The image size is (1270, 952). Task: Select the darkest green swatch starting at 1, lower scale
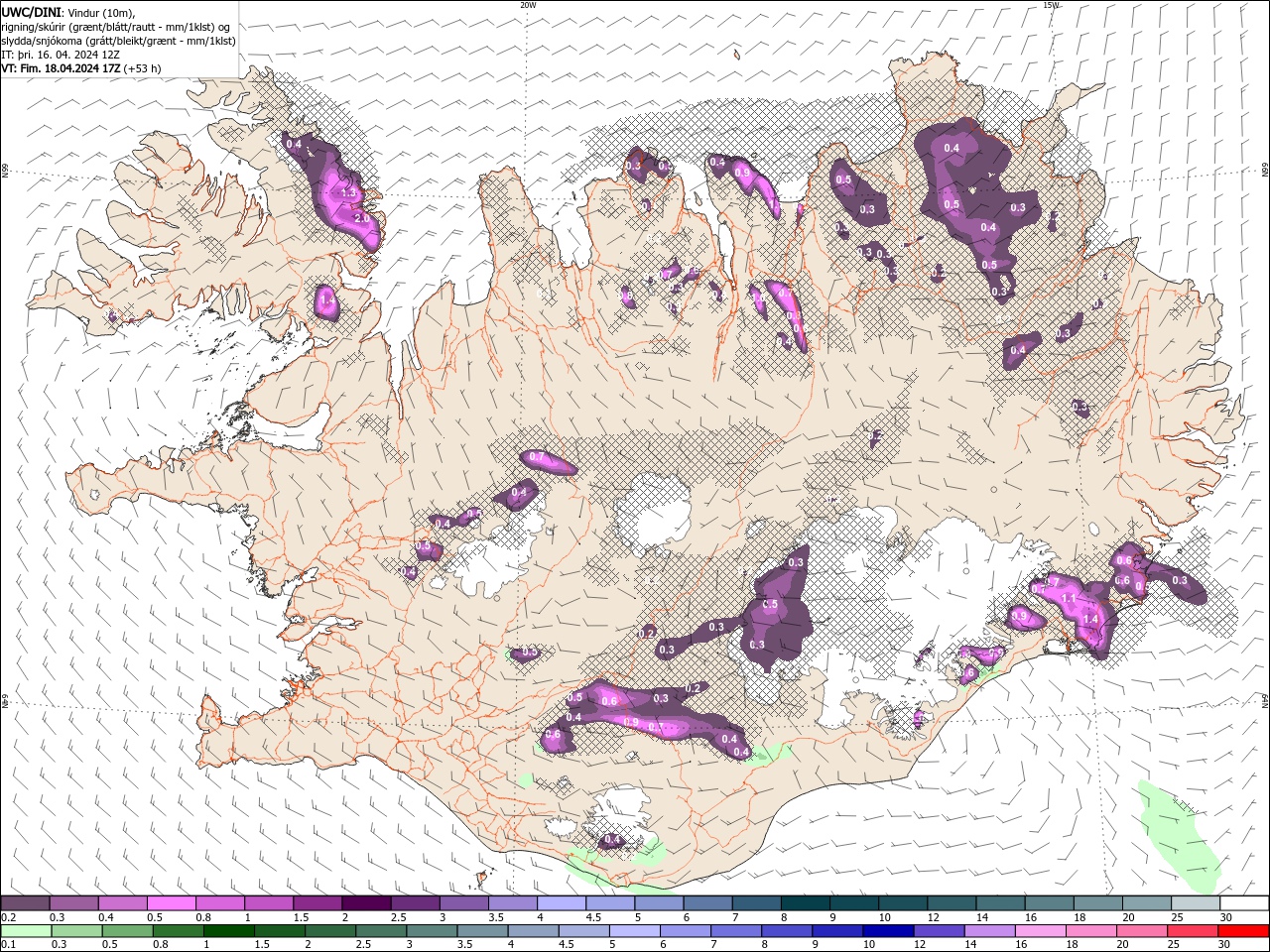coord(229,931)
